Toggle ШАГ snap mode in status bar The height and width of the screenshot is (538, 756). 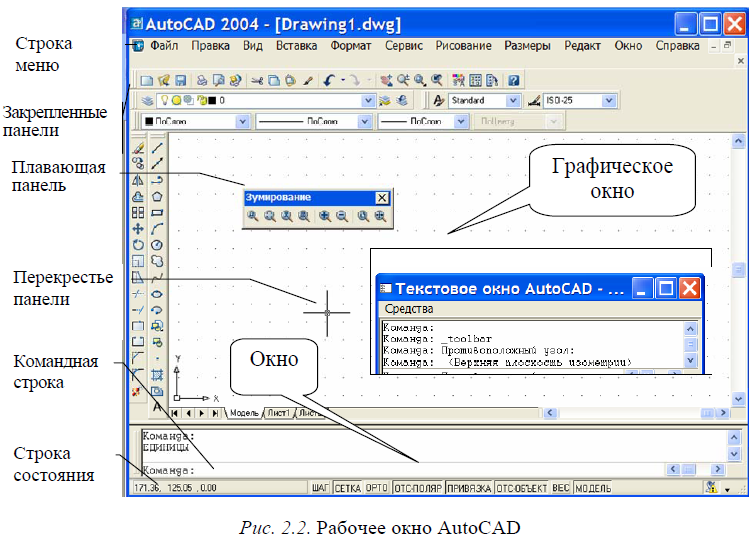320,488
